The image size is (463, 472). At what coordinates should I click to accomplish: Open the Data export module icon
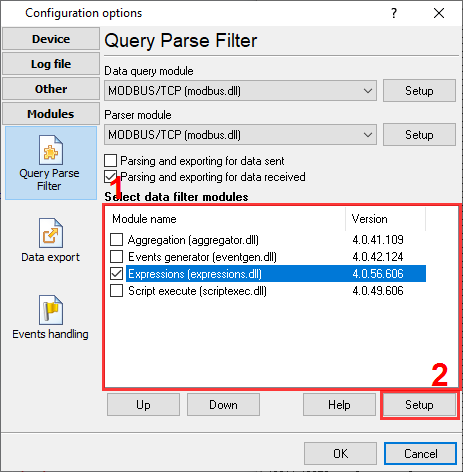coord(51,233)
